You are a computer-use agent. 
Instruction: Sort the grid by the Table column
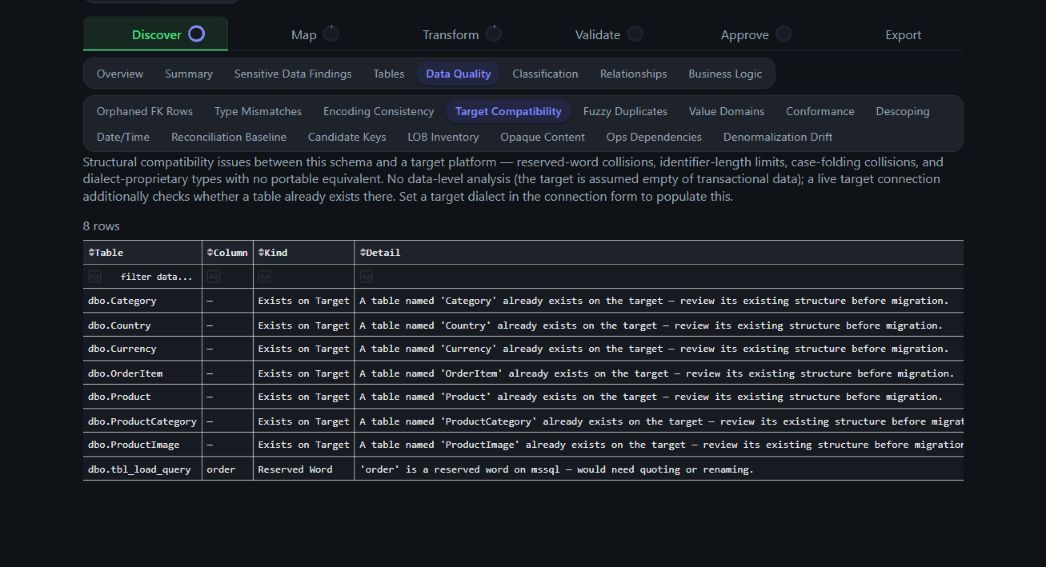pyautogui.click(x=91, y=253)
